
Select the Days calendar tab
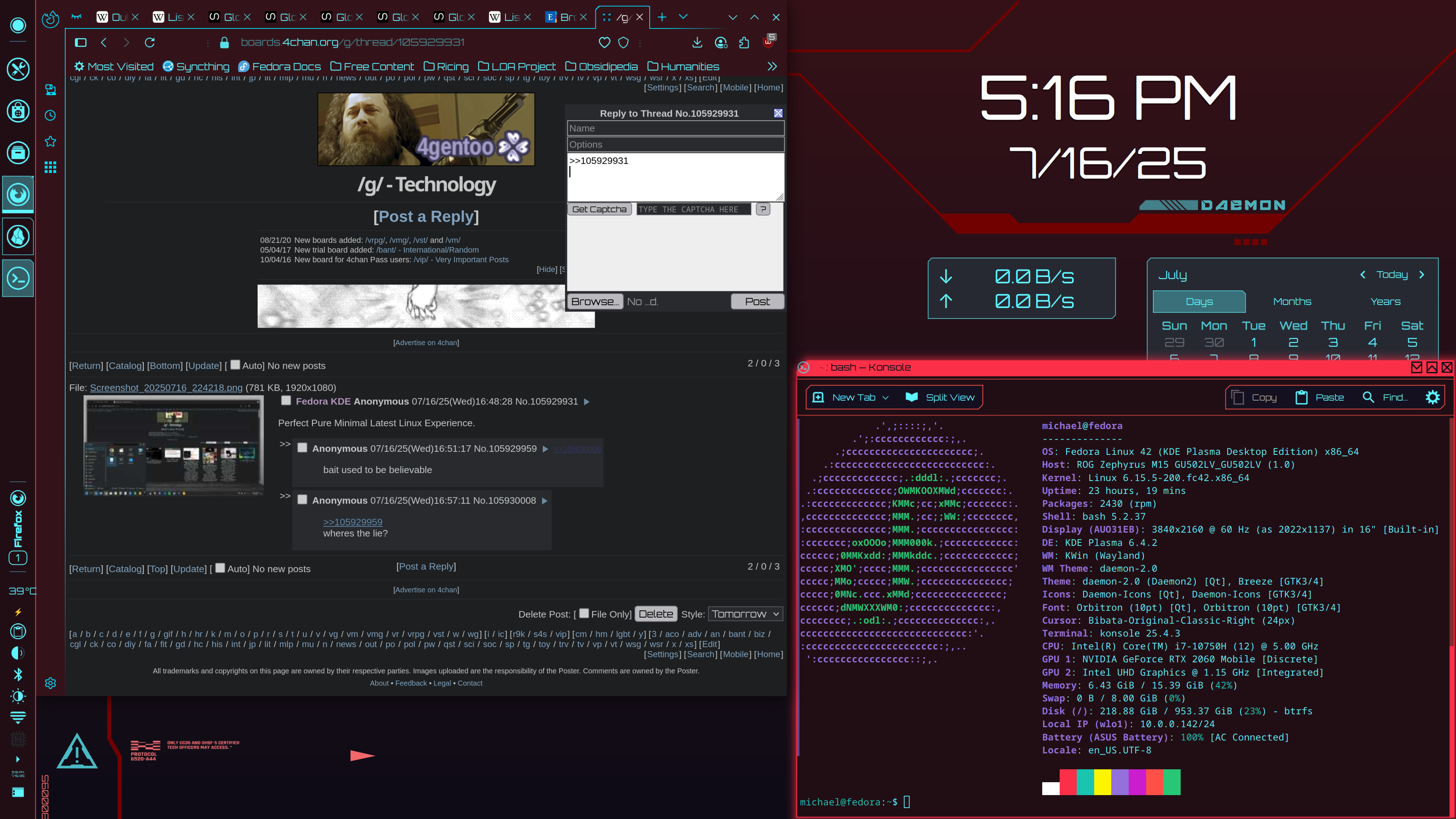(x=1199, y=301)
